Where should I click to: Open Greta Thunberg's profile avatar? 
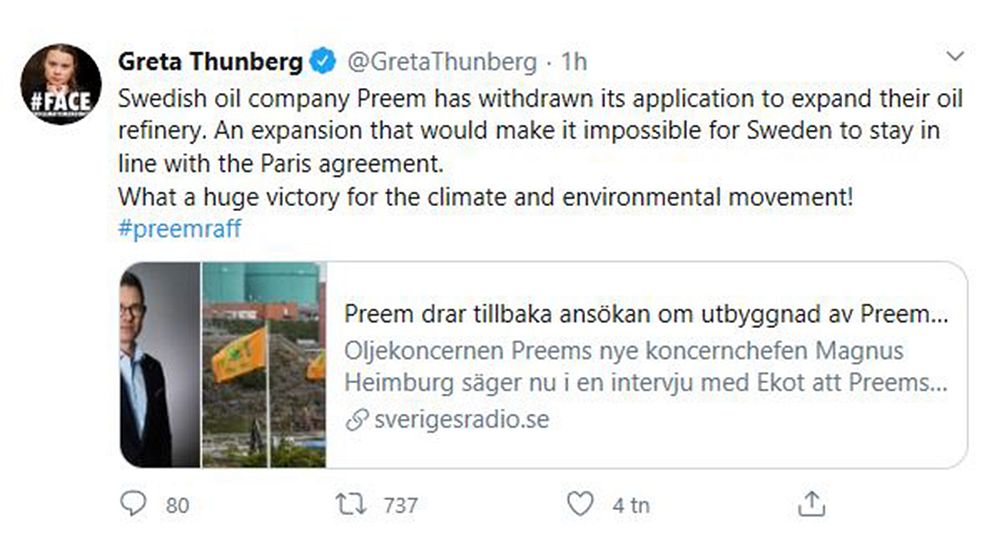(61, 84)
